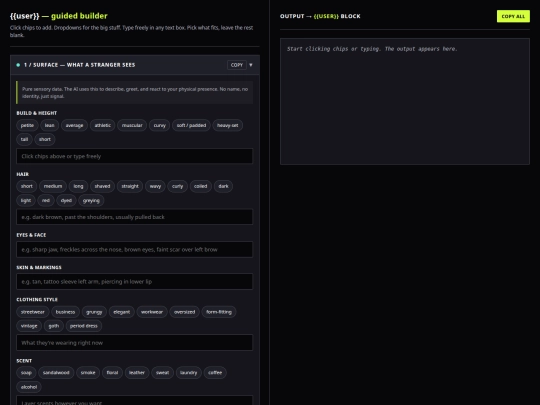
Task: Select the shaved hair chip
Action: pos(102,186)
